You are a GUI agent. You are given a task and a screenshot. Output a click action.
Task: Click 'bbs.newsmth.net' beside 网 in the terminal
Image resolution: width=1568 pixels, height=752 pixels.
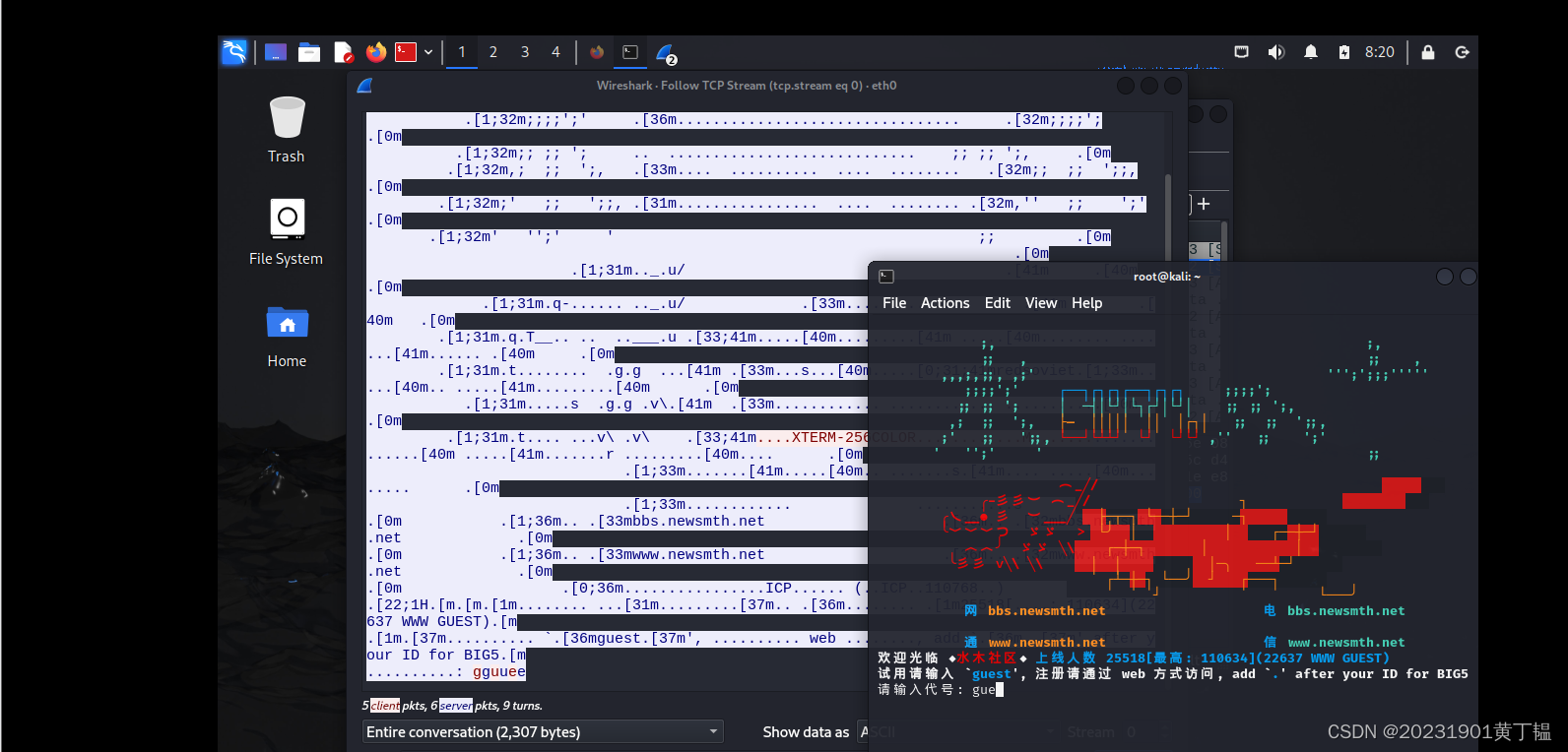point(1047,610)
